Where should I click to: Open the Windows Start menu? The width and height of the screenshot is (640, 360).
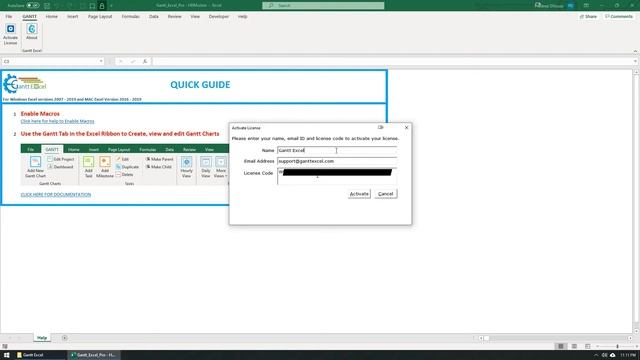coord(7,355)
